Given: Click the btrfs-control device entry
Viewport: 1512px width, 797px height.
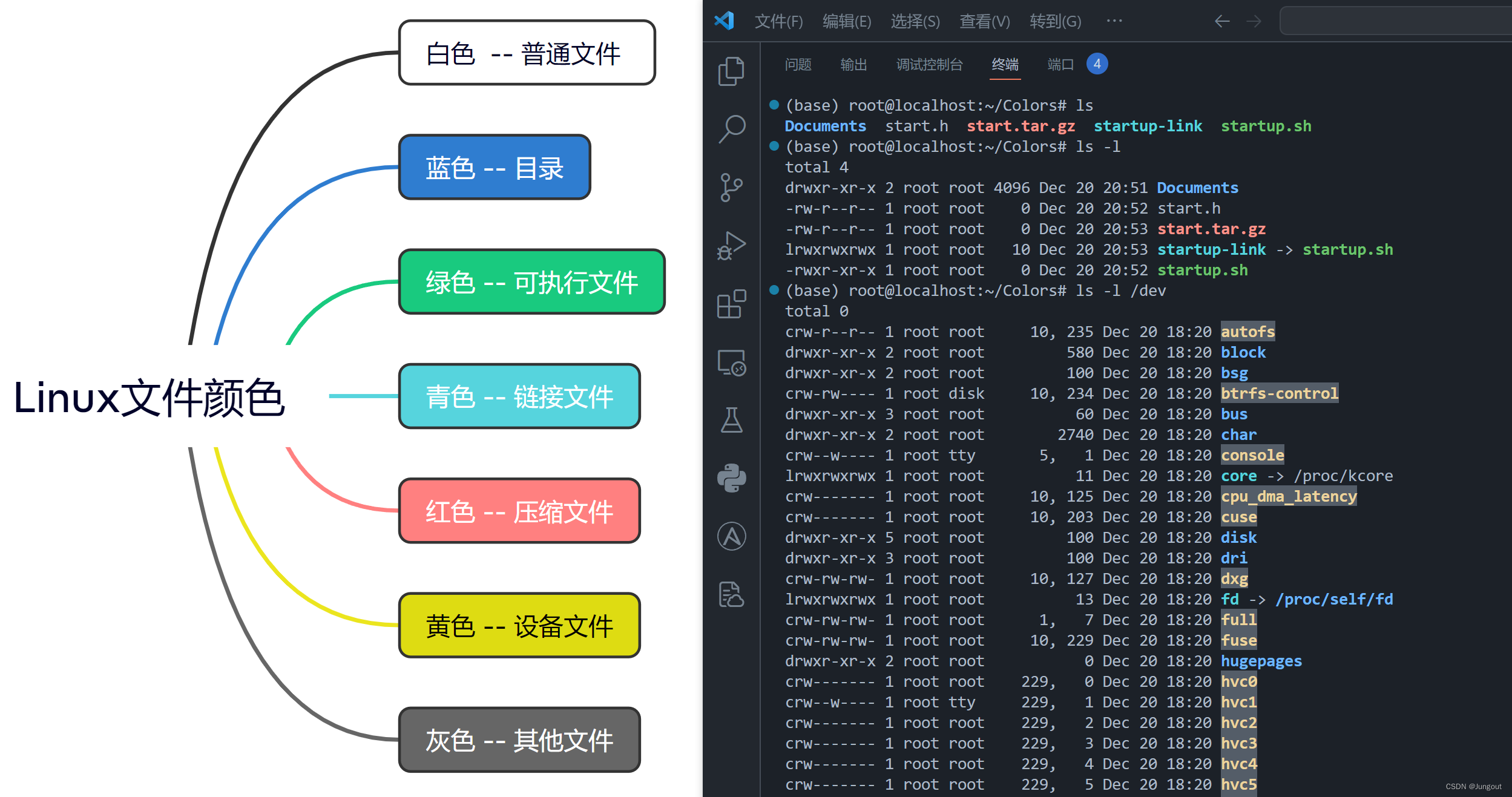Looking at the screenshot, I should tap(1280, 393).
